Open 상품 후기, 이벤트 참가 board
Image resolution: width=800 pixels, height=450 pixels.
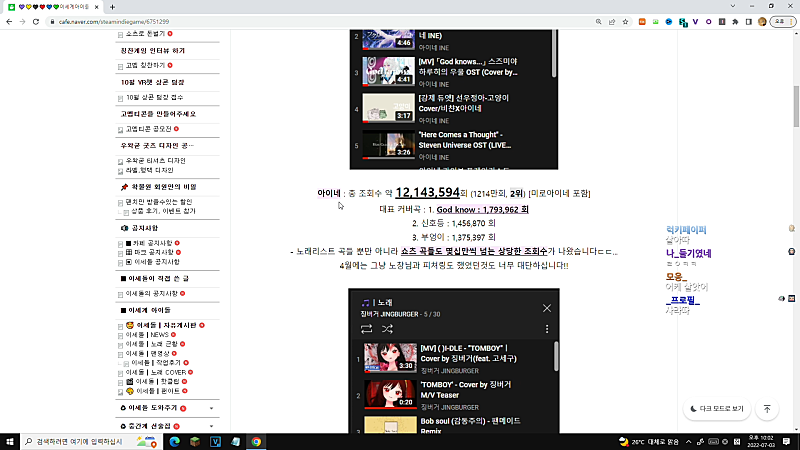click(x=163, y=211)
